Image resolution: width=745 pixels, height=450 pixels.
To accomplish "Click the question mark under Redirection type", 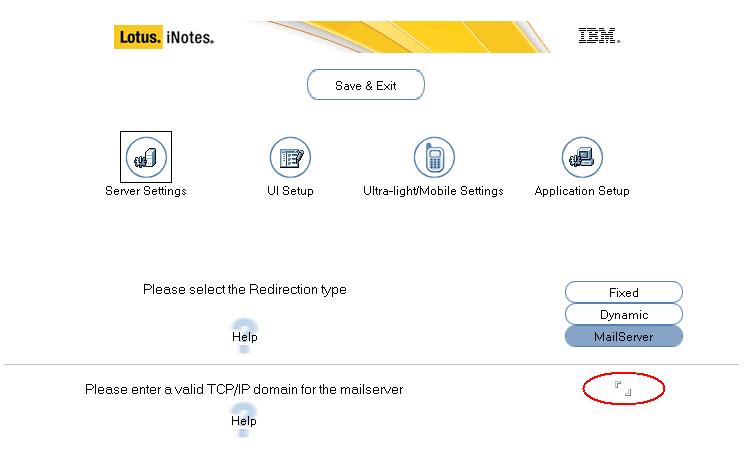I will click(x=244, y=336).
